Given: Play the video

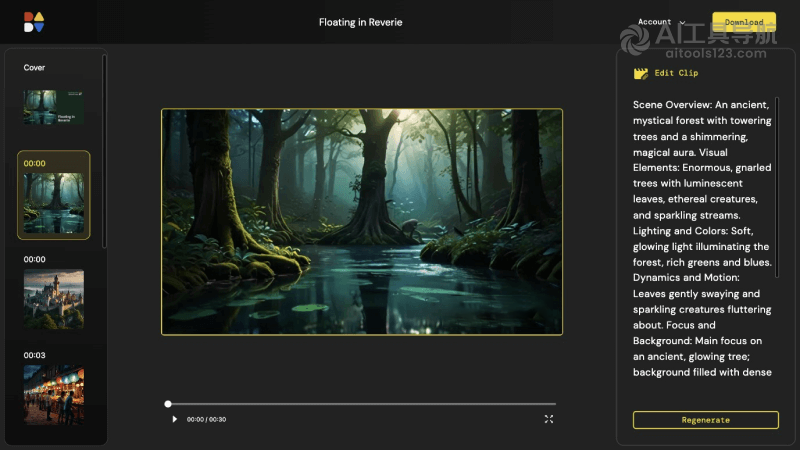Looking at the screenshot, I should [x=174, y=419].
